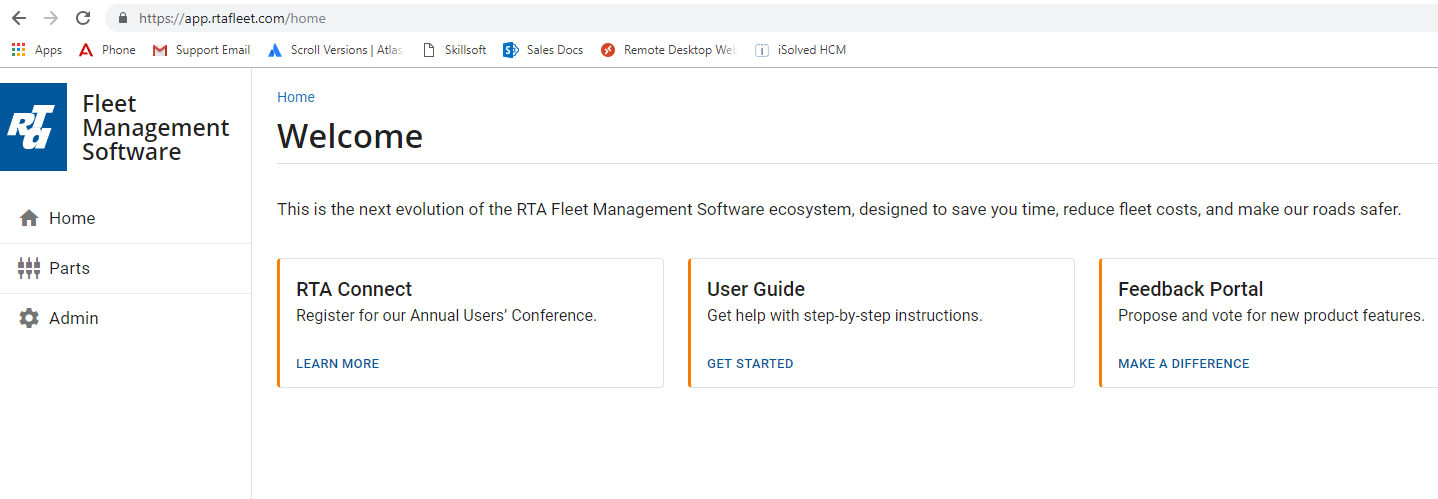Click GET STARTED on the User Guide card
The height and width of the screenshot is (499, 1438).
[x=750, y=364]
